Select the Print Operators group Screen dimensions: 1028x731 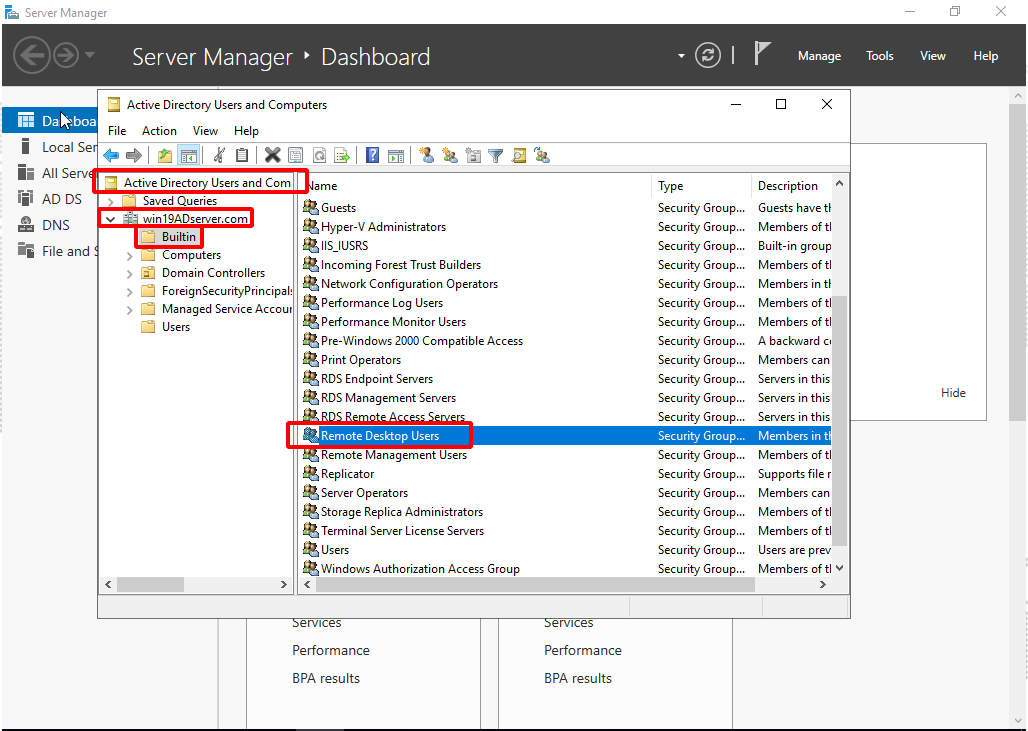point(361,360)
